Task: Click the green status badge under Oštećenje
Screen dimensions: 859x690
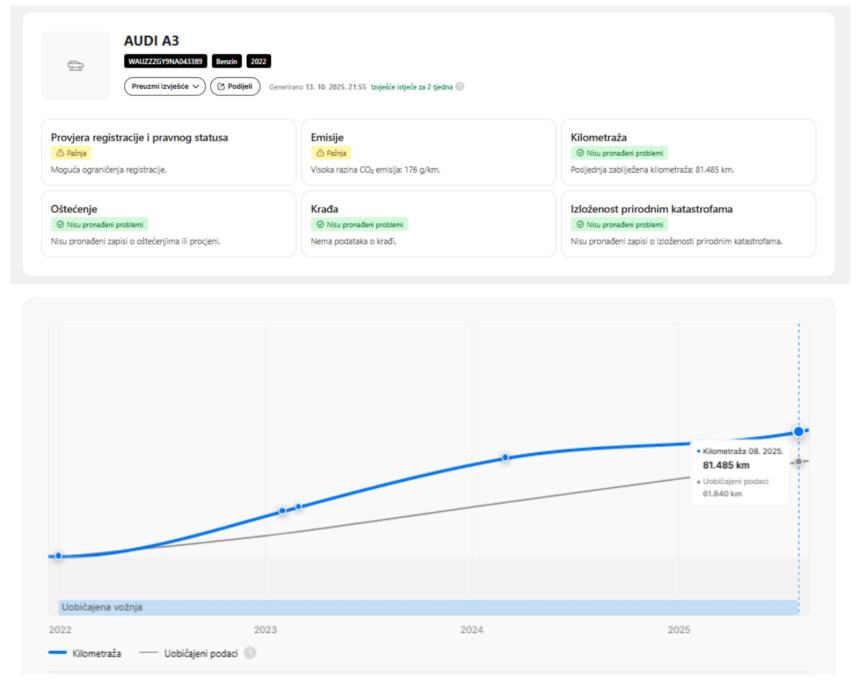Action: click(99, 225)
